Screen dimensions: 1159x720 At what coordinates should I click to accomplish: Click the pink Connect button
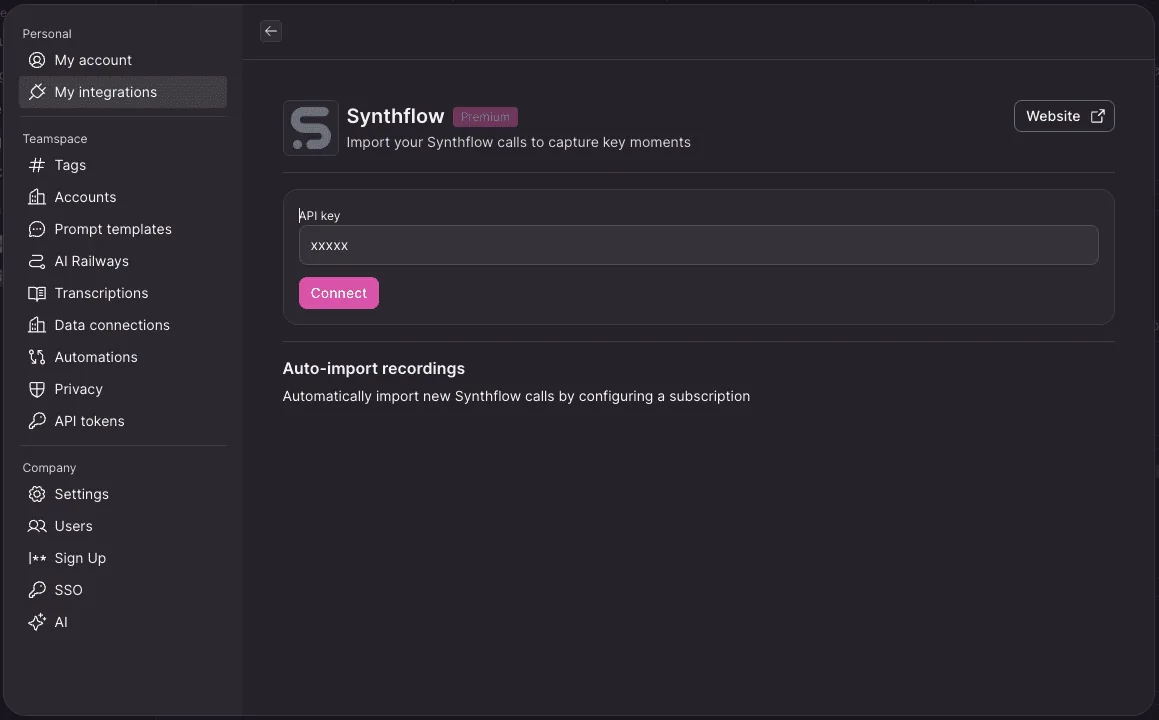tap(339, 293)
